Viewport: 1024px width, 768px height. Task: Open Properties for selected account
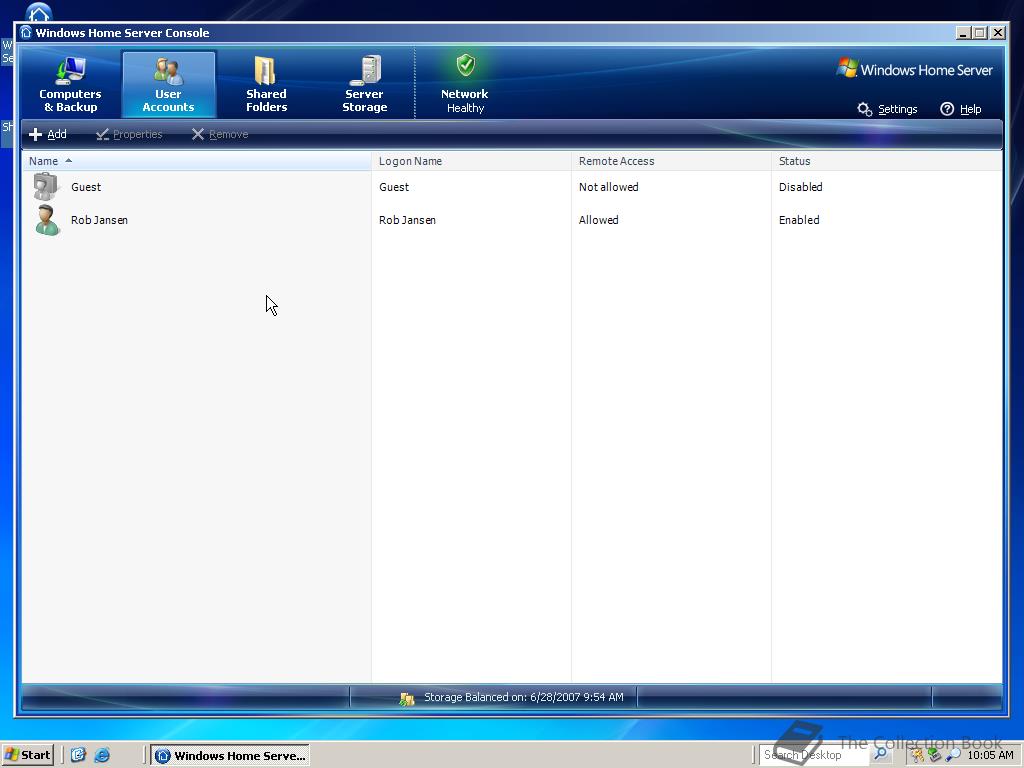tap(129, 135)
